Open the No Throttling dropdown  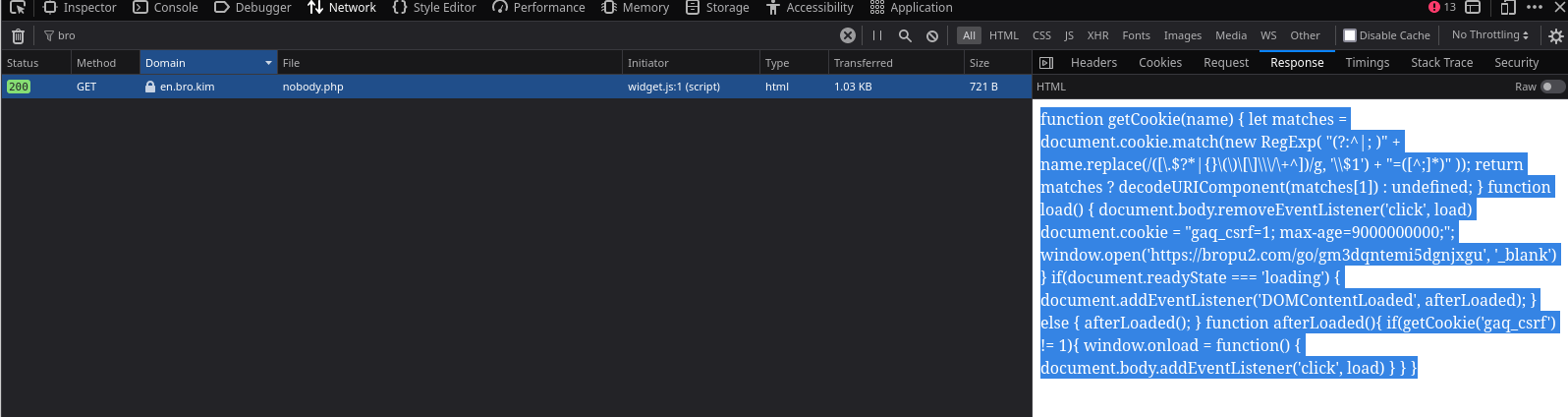tap(1489, 35)
